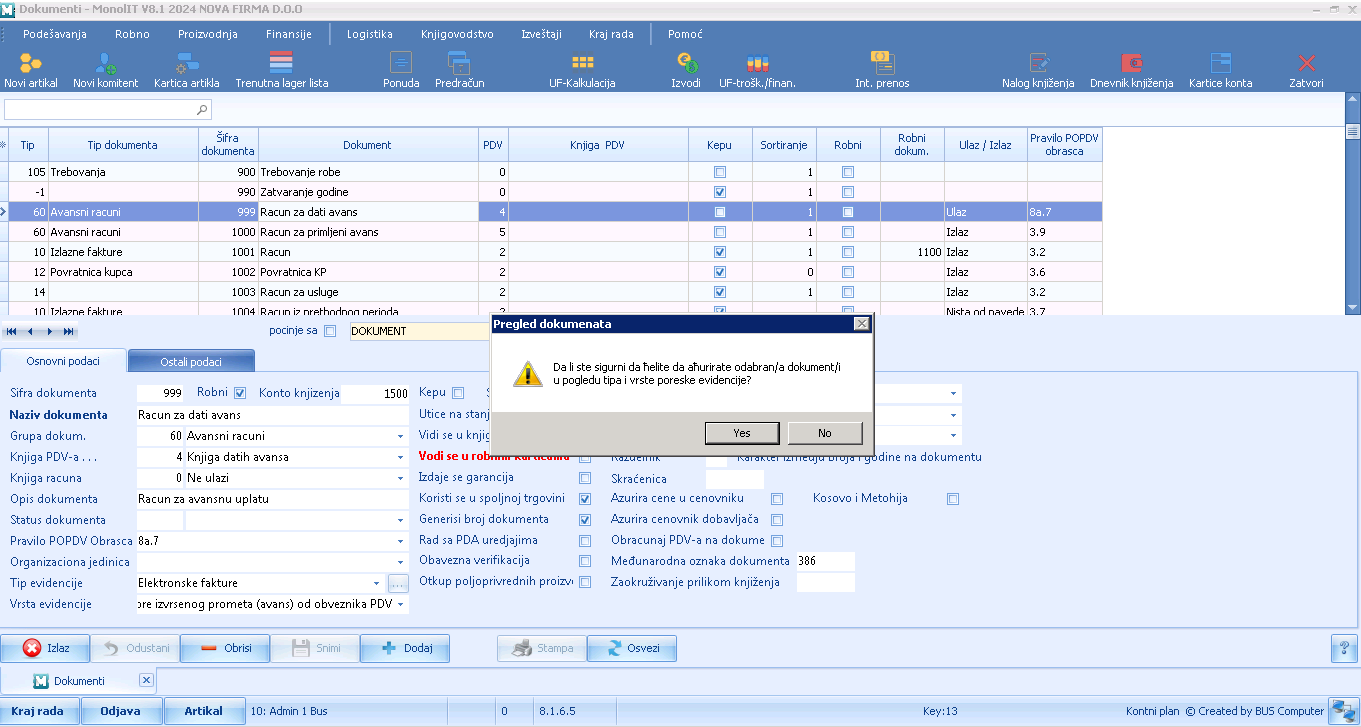
Task: Switch to the Ostali podaci tab
Action: point(192,361)
